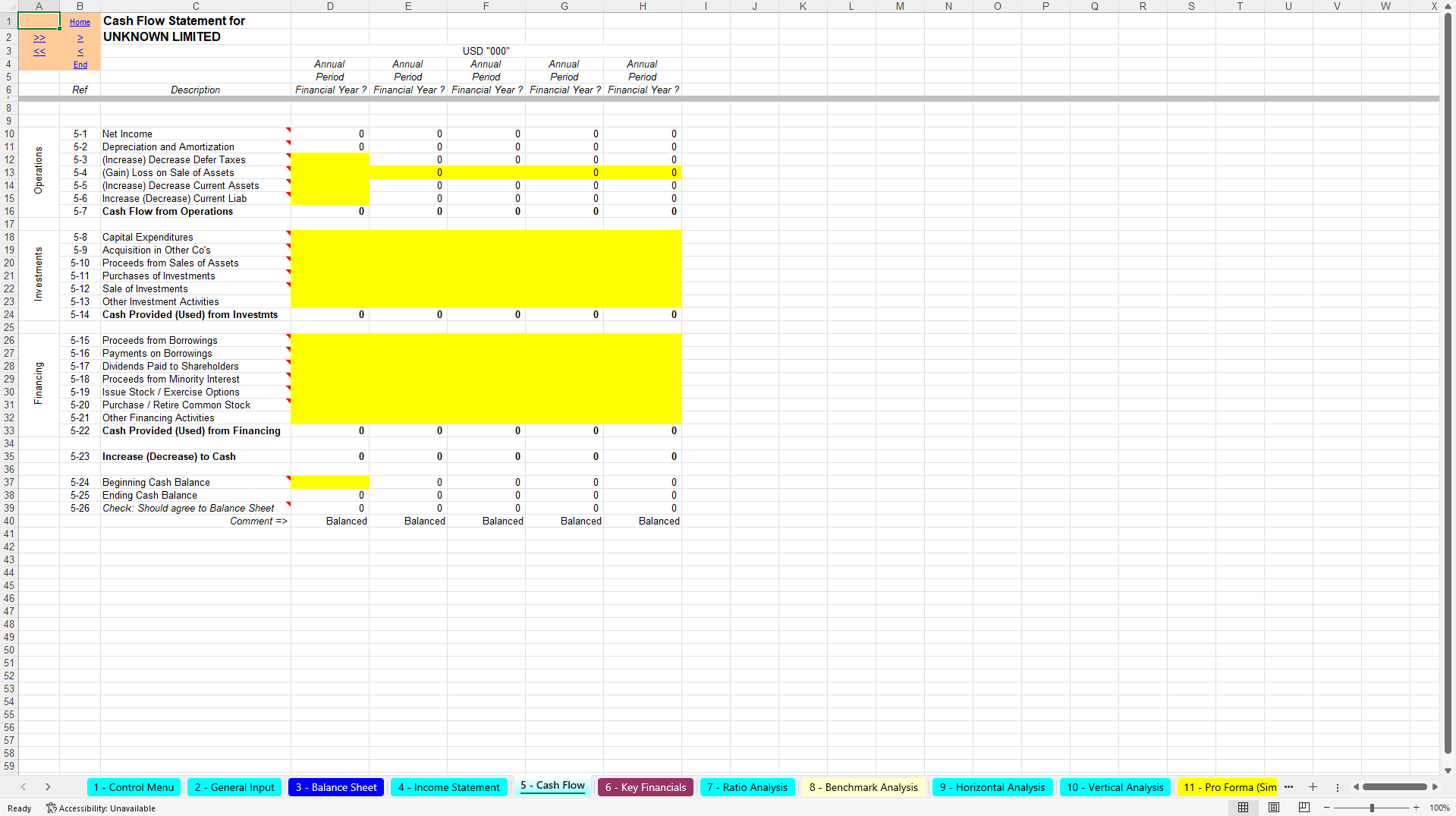Image resolution: width=1456 pixels, height=816 pixels.
Task: Click Accessibility: Unavailable in status bar
Action: click(x=101, y=808)
